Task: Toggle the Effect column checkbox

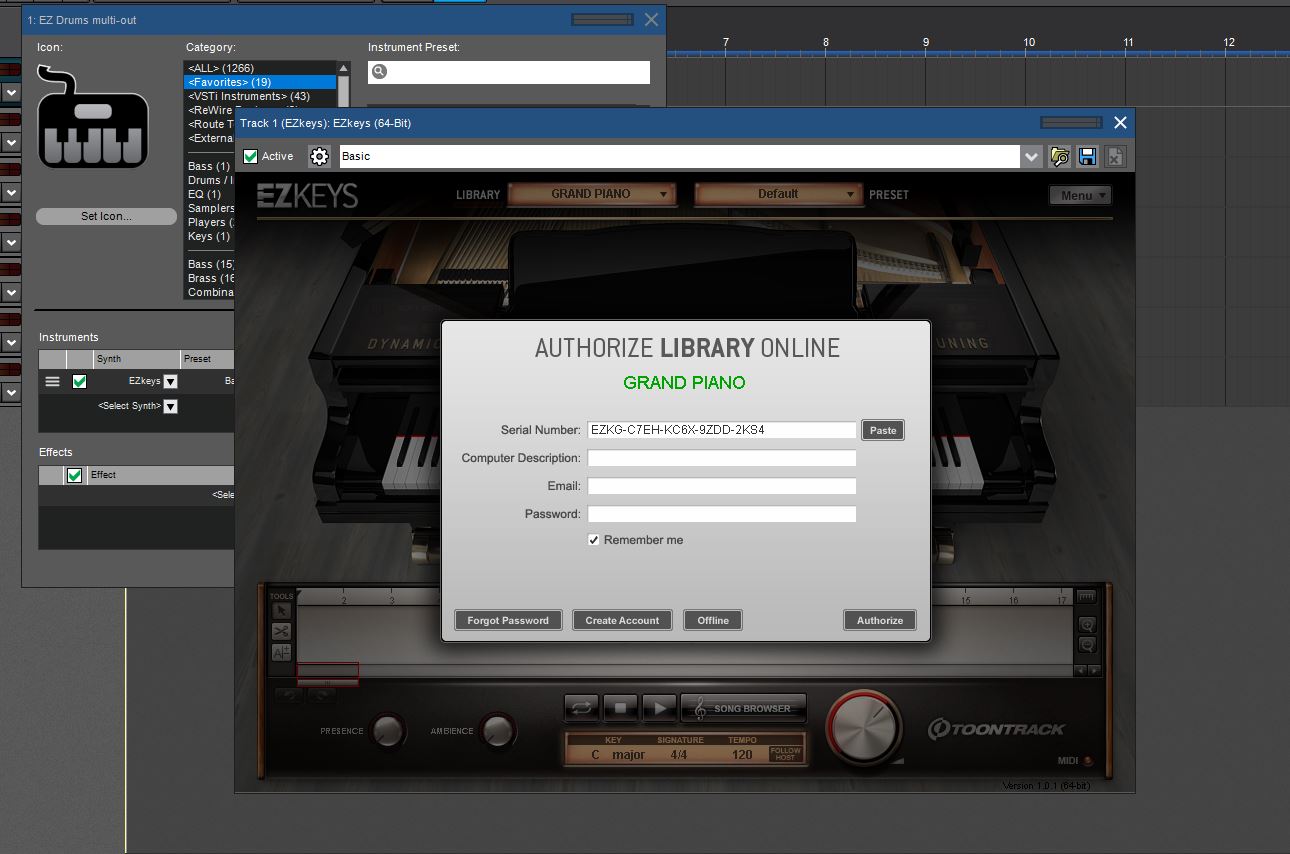Action: point(74,475)
